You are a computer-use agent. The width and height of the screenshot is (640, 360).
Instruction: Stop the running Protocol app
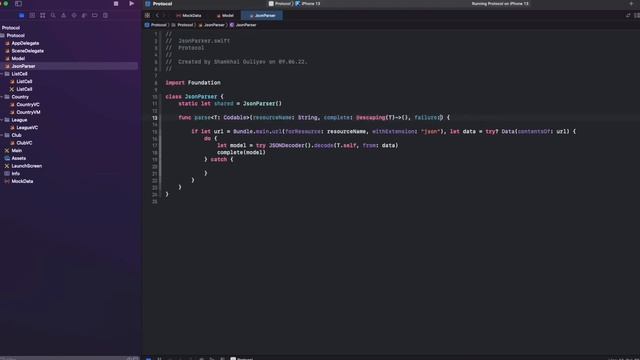point(116,4)
